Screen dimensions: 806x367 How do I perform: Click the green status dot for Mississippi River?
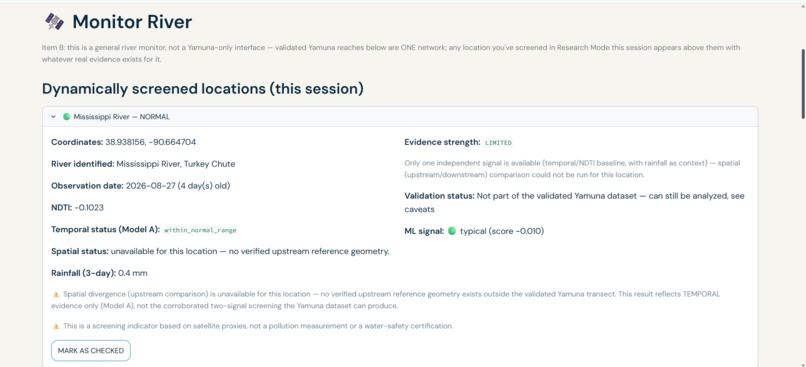pyautogui.click(x=66, y=117)
